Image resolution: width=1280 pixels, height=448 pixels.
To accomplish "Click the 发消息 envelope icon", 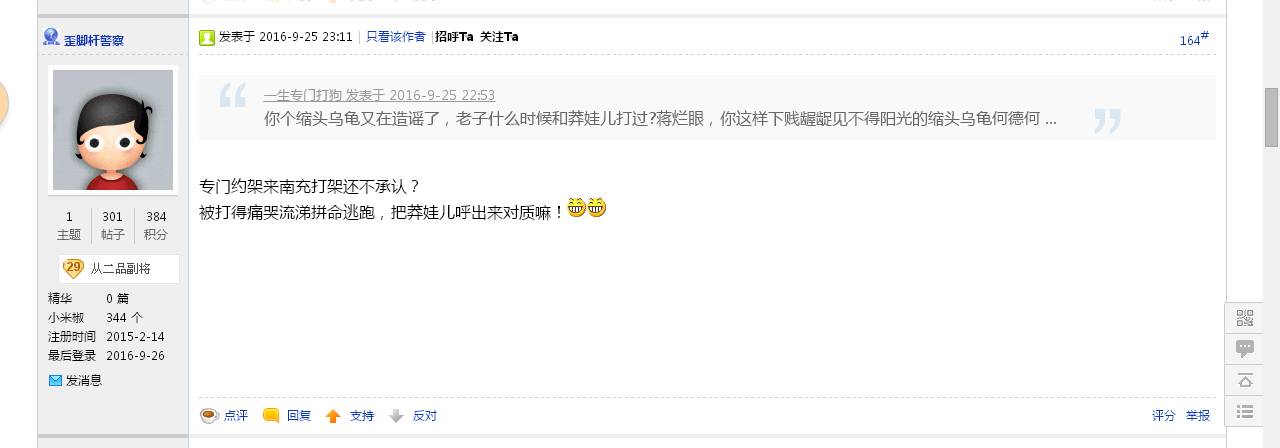I will point(55,380).
